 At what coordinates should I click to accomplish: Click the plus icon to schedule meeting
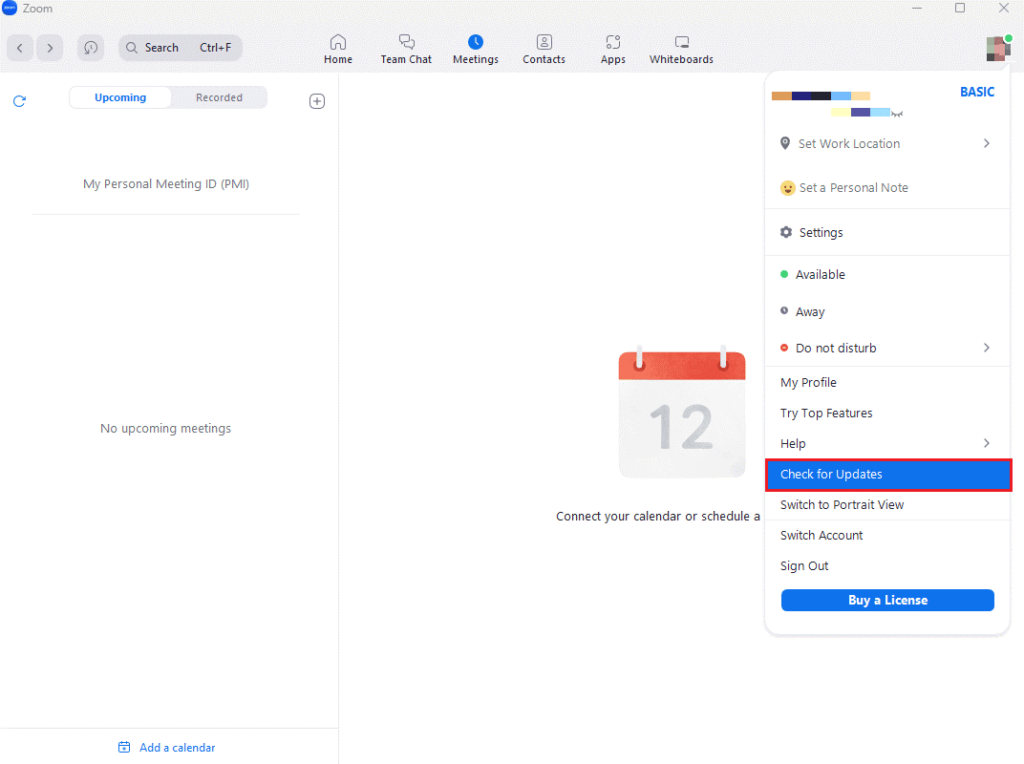click(x=317, y=101)
